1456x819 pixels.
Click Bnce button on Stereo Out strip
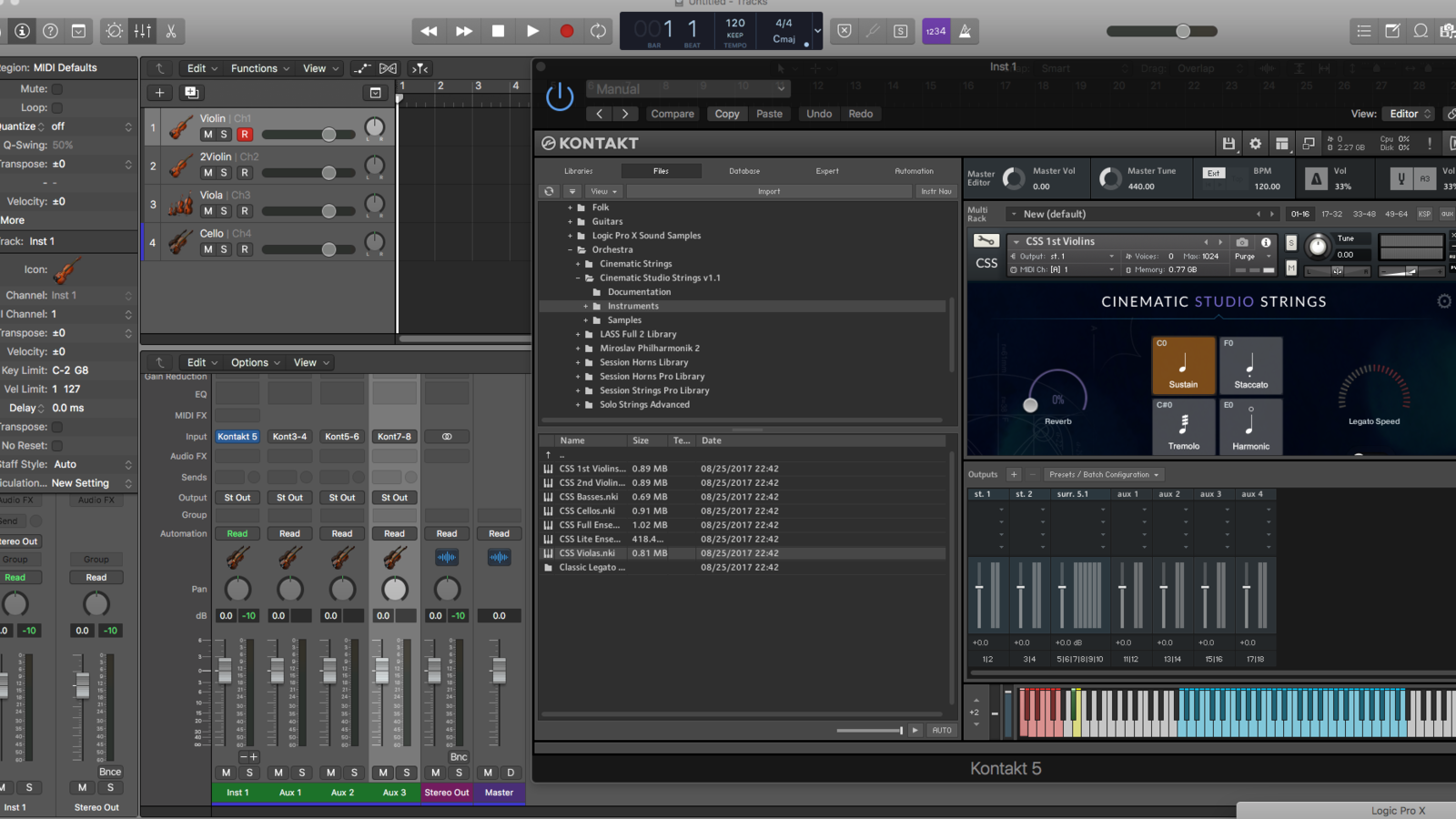(459, 756)
